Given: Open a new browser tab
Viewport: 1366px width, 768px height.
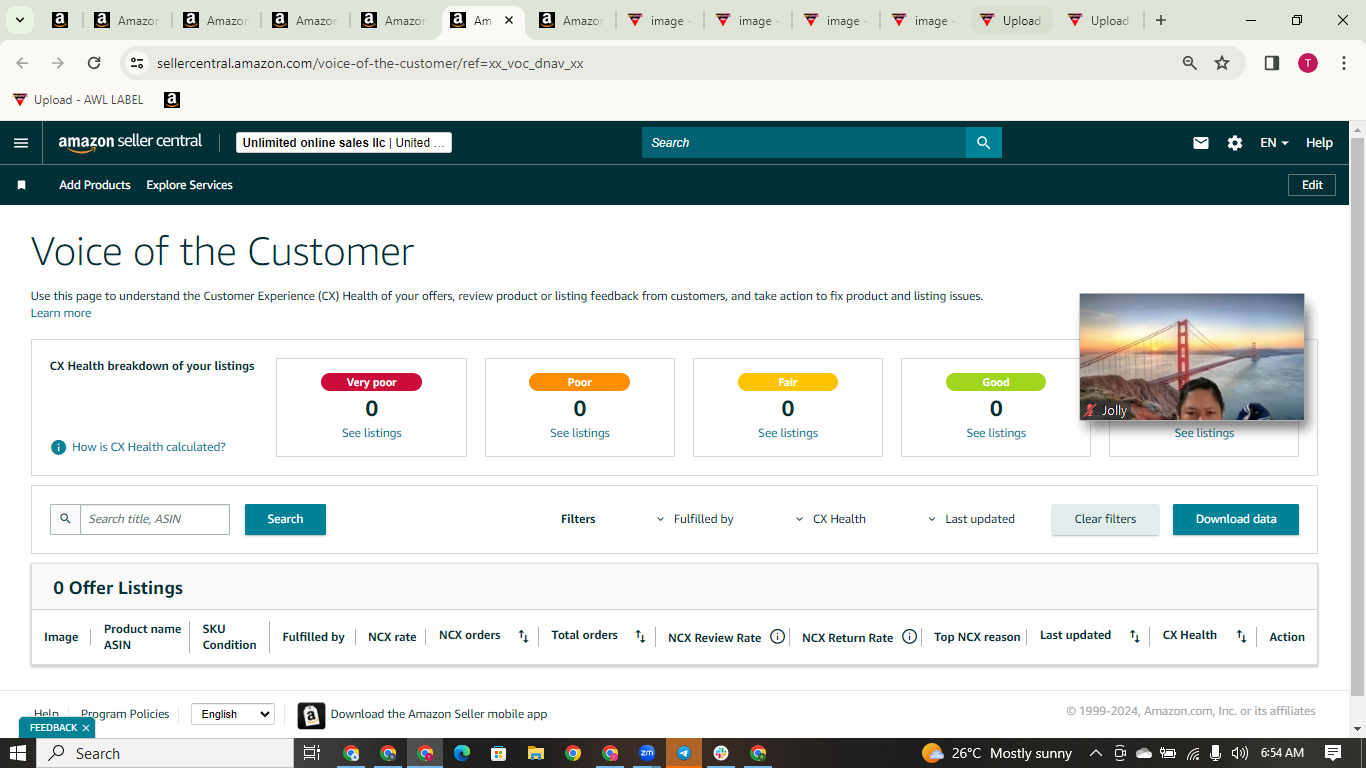Looking at the screenshot, I should (x=1160, y=20).
